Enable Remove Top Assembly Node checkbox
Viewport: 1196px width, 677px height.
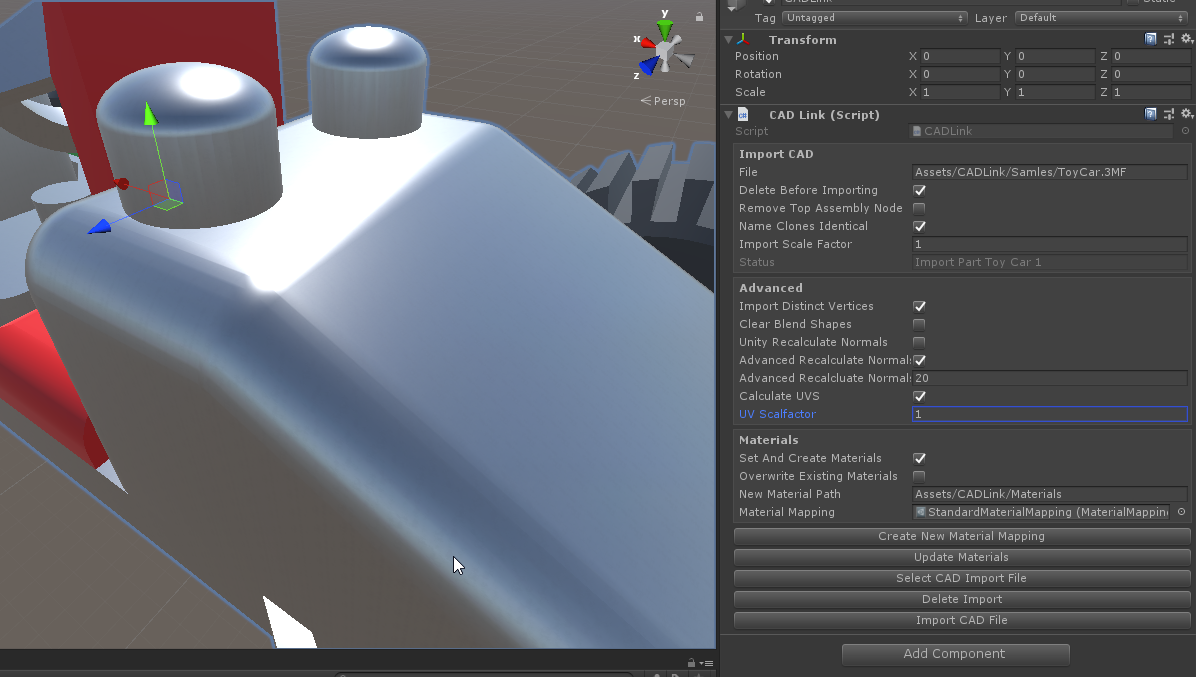tap(919, 208)
